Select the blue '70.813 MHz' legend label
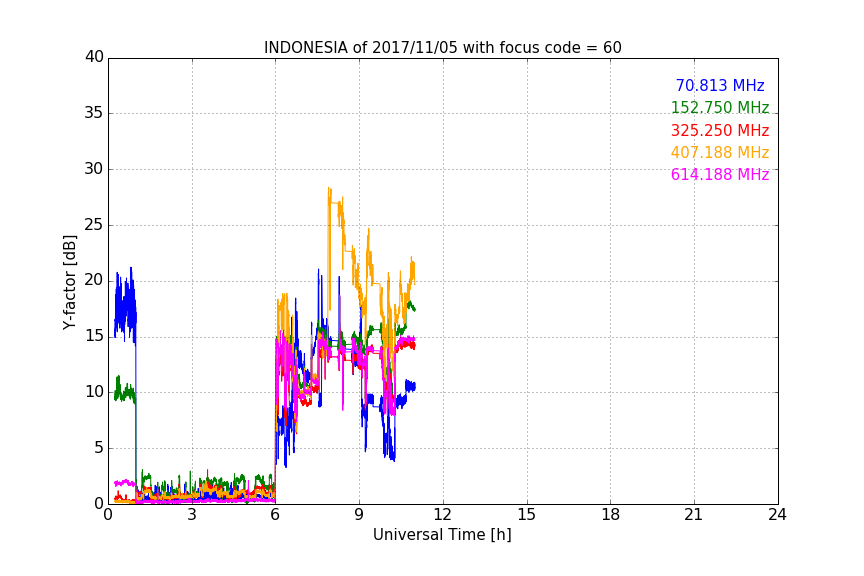The height and width of the screenshot is (576, 864). tap(720, 85)
